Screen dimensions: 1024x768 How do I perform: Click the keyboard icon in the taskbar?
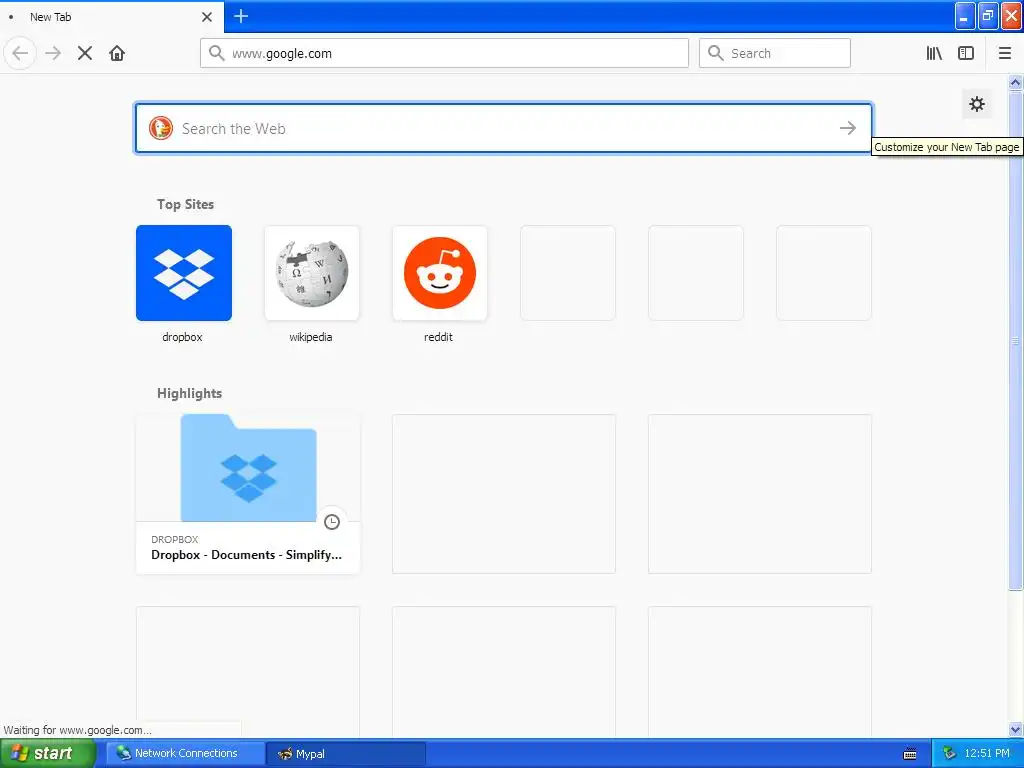click(910, 754)
